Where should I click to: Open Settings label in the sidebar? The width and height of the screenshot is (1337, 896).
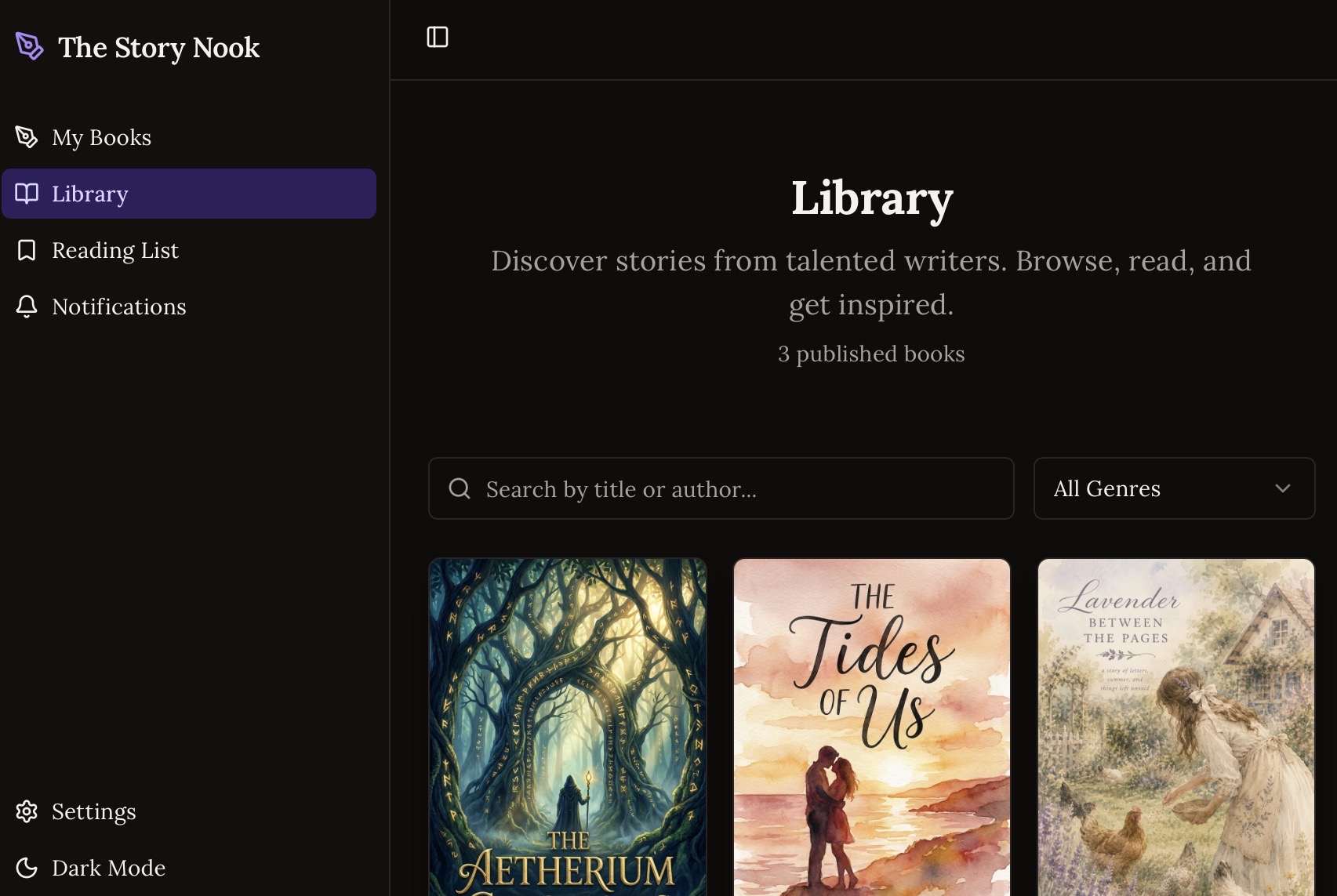click(93, 811)
